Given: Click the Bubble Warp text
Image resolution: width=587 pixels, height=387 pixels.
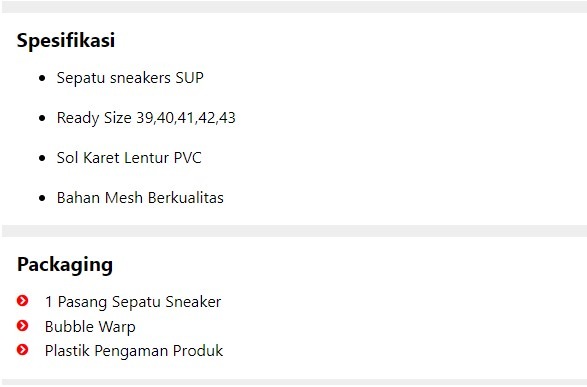Looking at the screenshot, I should pos(90,327).
